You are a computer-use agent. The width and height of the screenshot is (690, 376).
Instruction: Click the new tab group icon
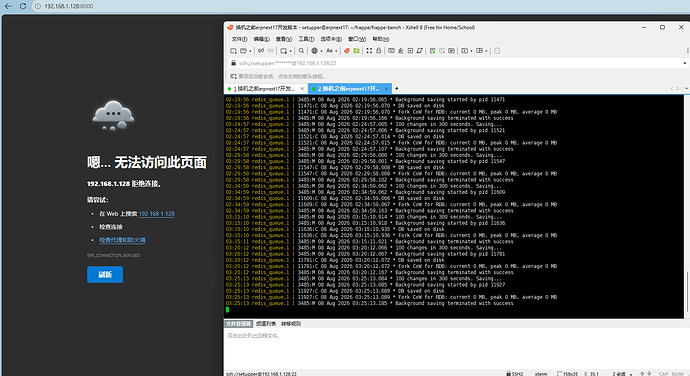pyautogui.click(x=464, y=51)
